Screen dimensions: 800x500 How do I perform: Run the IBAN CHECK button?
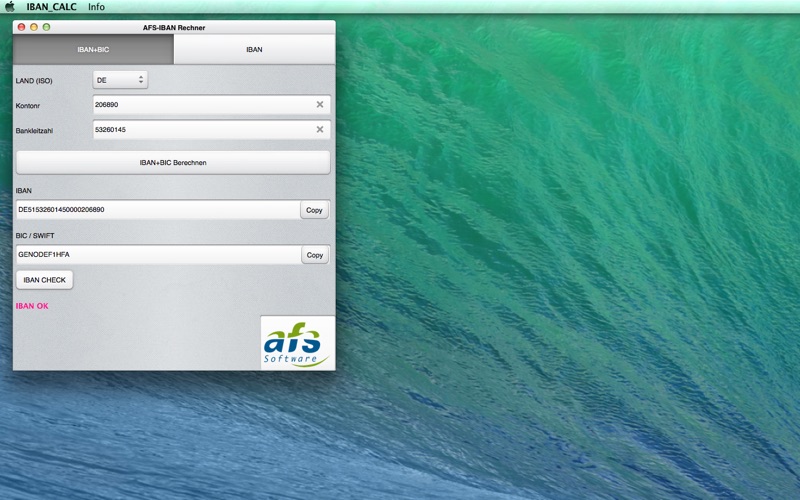pos(44,280)
